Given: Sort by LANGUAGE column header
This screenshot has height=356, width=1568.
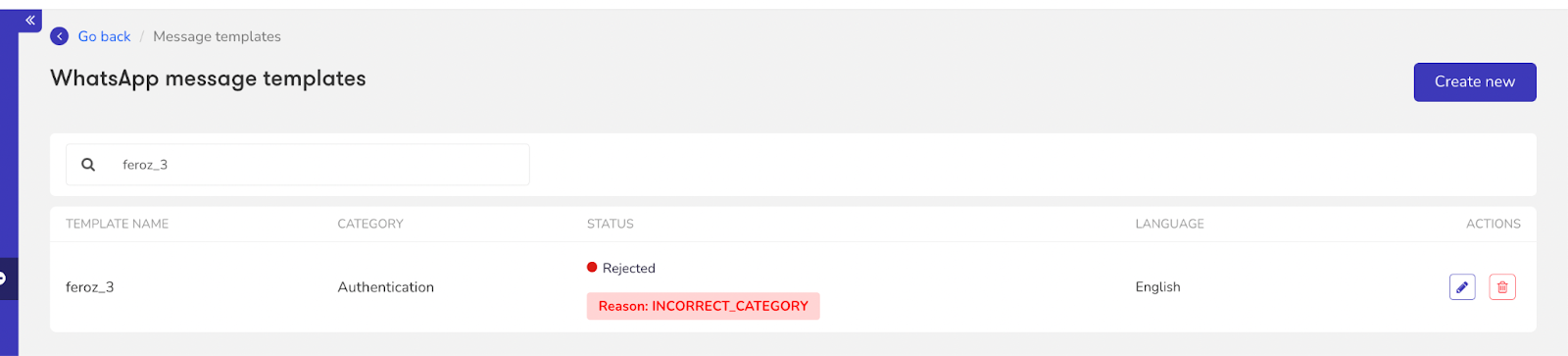Looking at the screenshot, I should [1169, 224].
